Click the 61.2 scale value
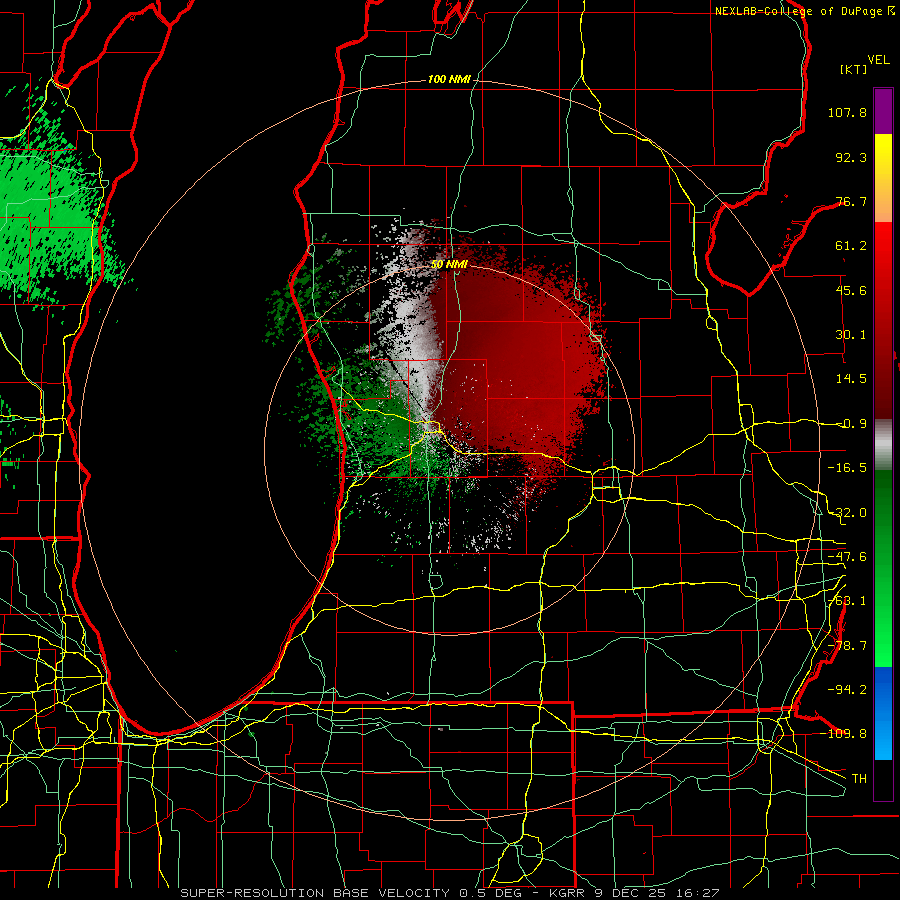This screenshot has width=900, height=900. click(851, 246)
